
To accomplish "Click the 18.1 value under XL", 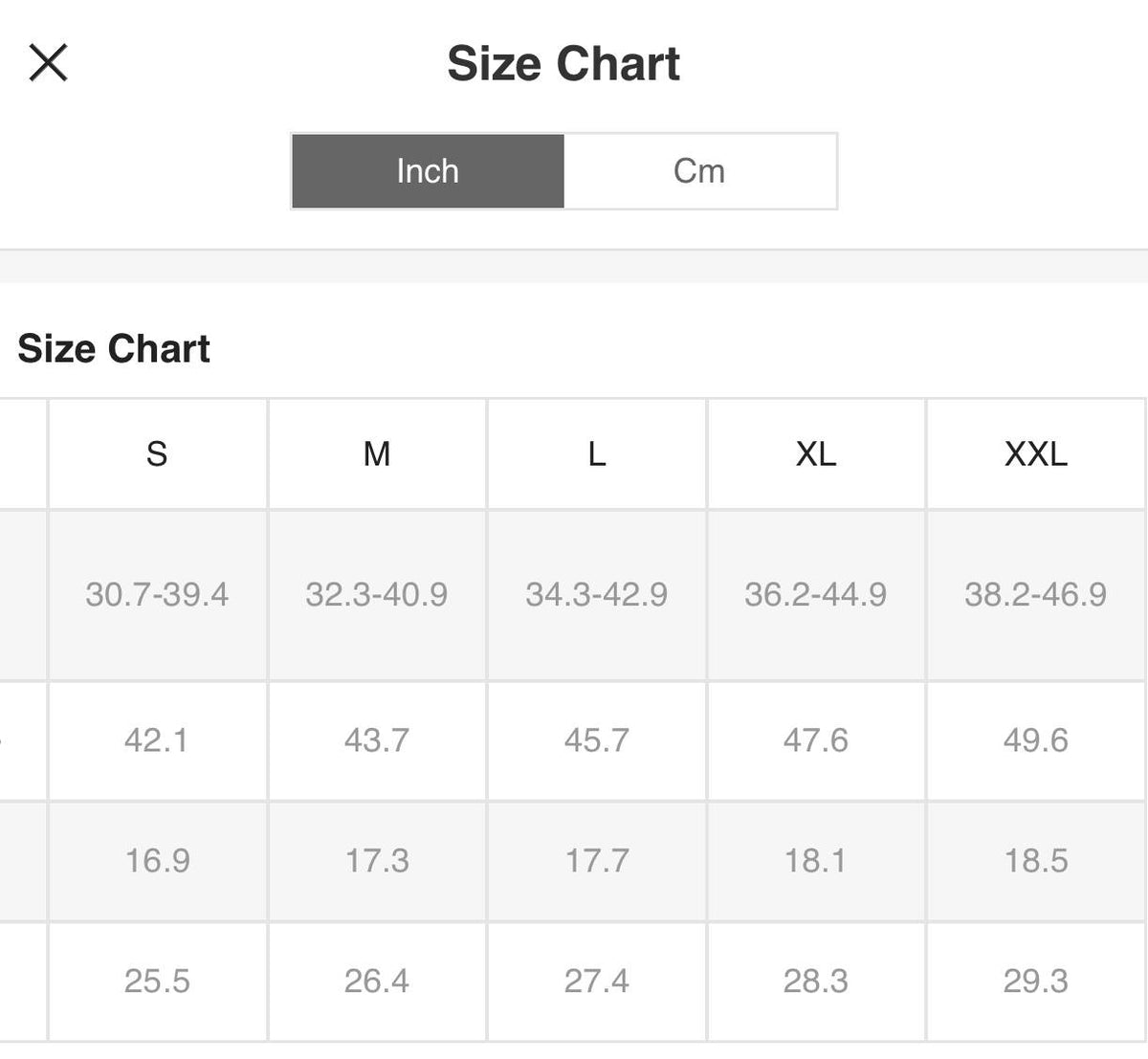I will point(816,861).
